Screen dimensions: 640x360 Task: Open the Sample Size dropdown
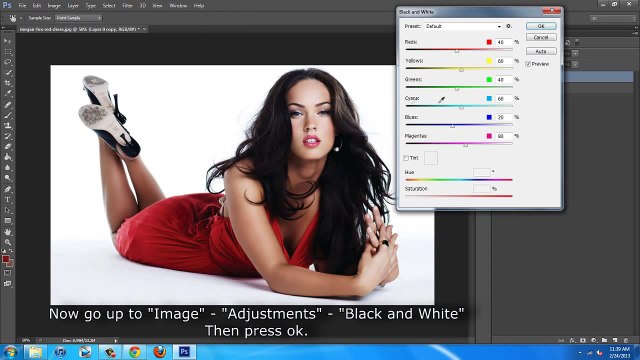[78, 18]
